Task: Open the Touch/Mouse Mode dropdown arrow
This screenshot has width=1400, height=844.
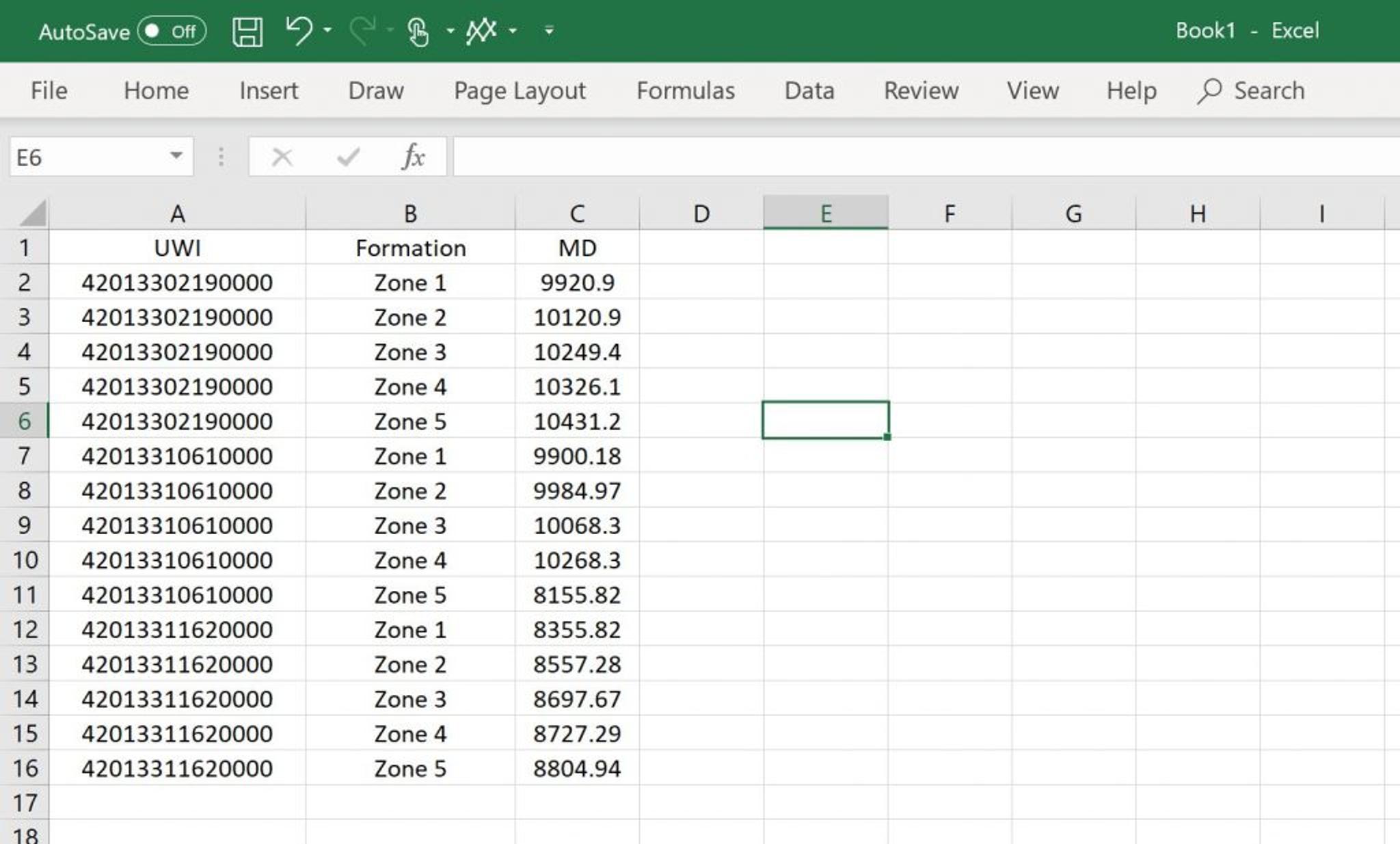Action: (450, 31)
